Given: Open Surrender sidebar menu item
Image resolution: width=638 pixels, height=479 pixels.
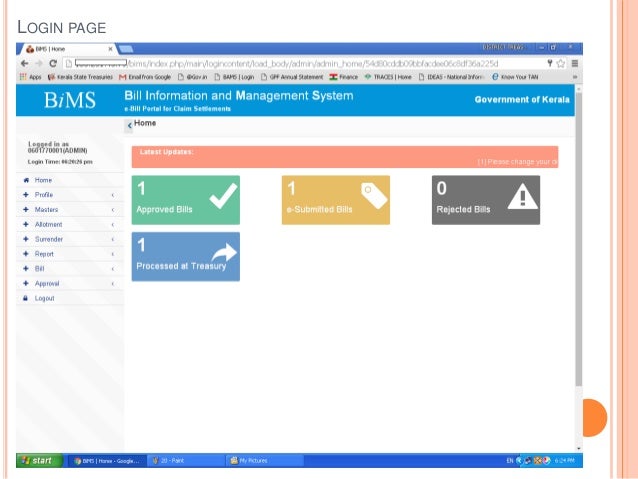Looking at the screenshot, I should pos(70,239).
